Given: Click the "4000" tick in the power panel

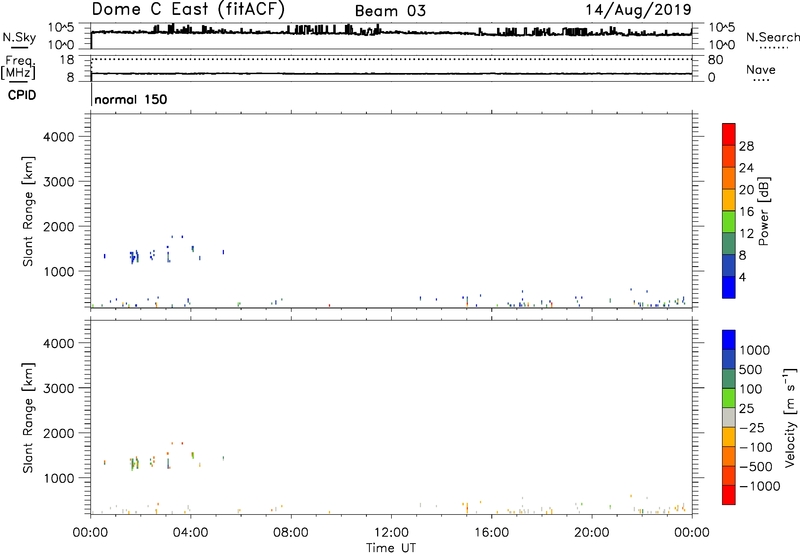Looking at the screenshot, I should coord(59,137).
